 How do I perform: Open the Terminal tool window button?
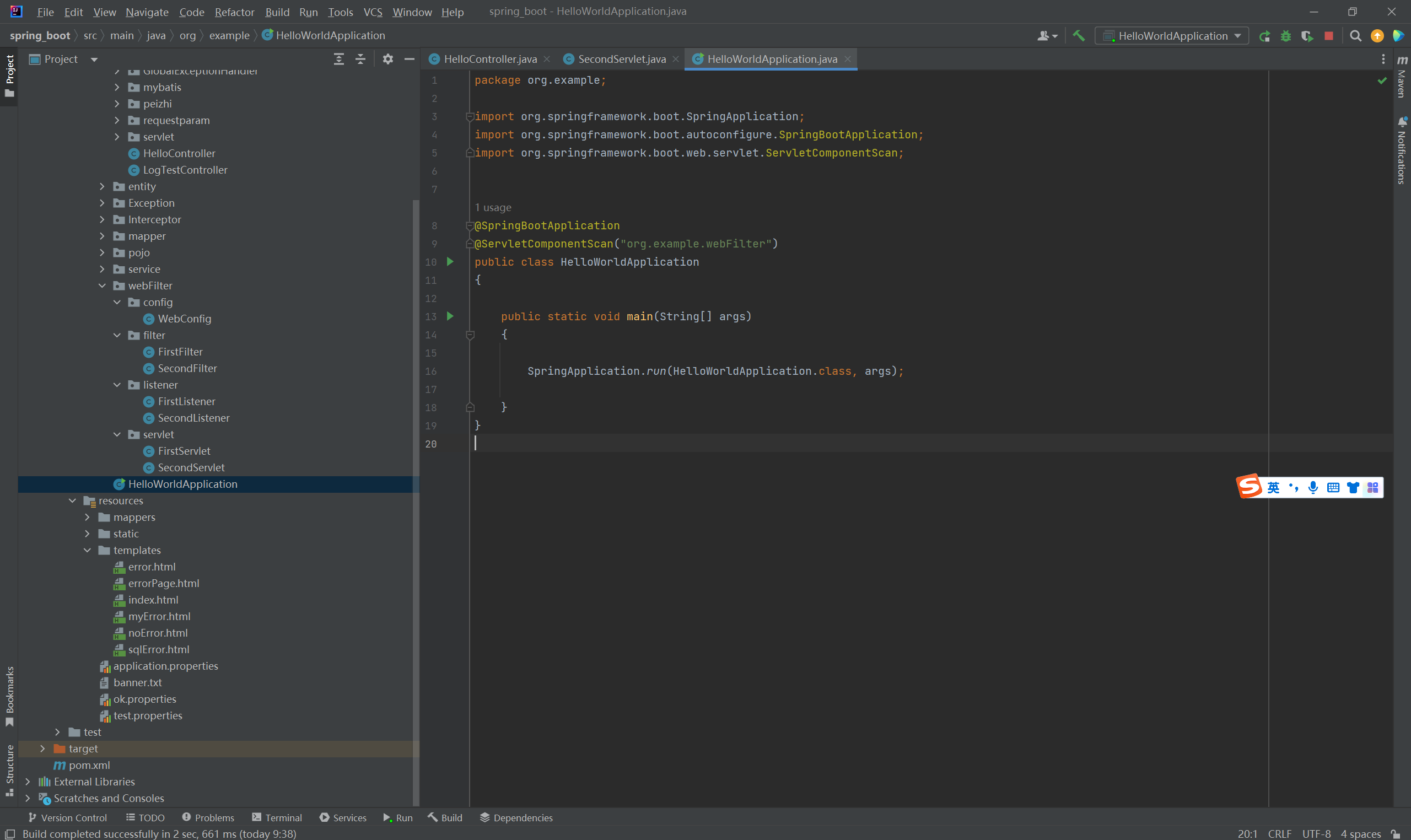[277, 817]
